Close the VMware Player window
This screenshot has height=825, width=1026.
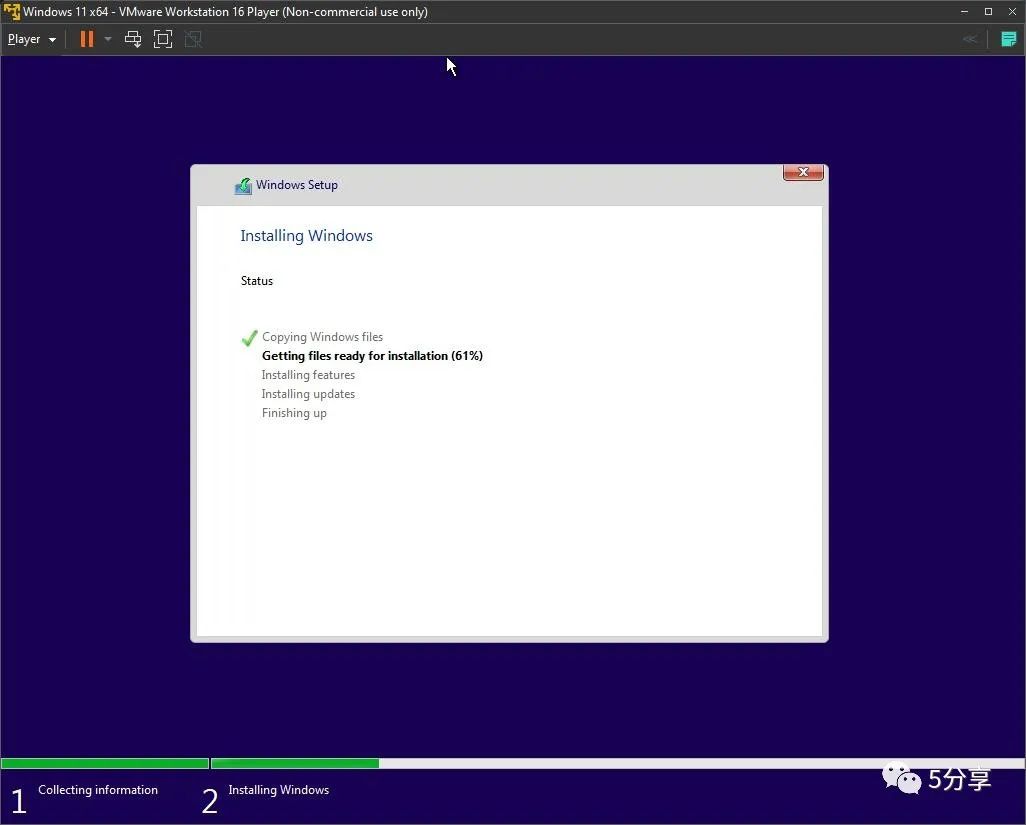pyautogui.click(x=1012, y=12)
